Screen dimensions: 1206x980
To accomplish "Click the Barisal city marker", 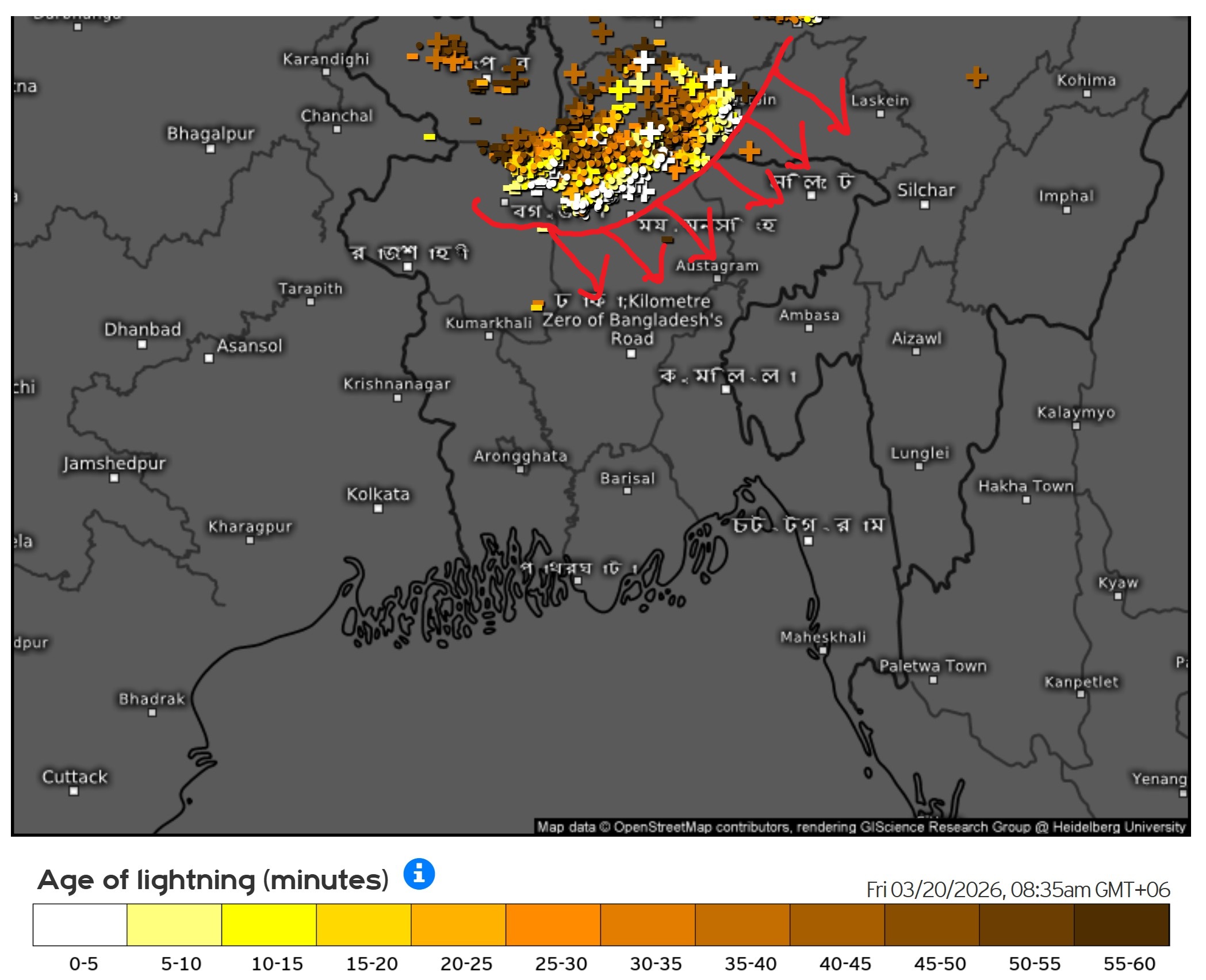I will click(627, 491).
